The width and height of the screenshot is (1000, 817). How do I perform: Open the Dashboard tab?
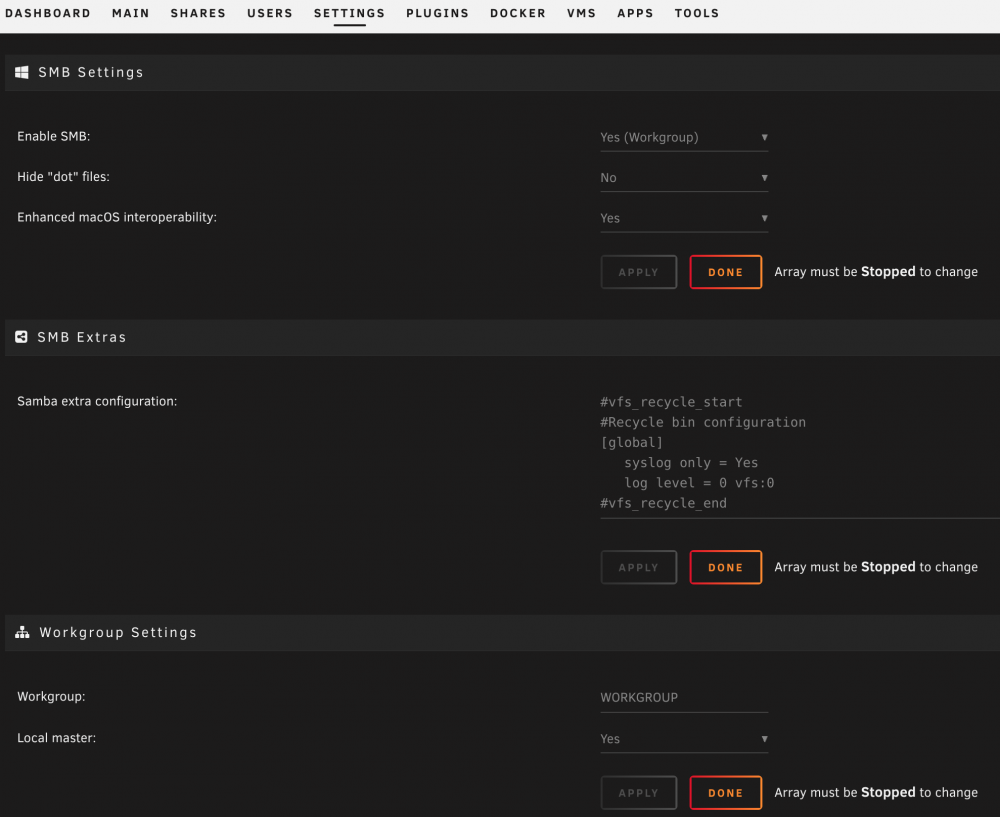pos(48,13)
